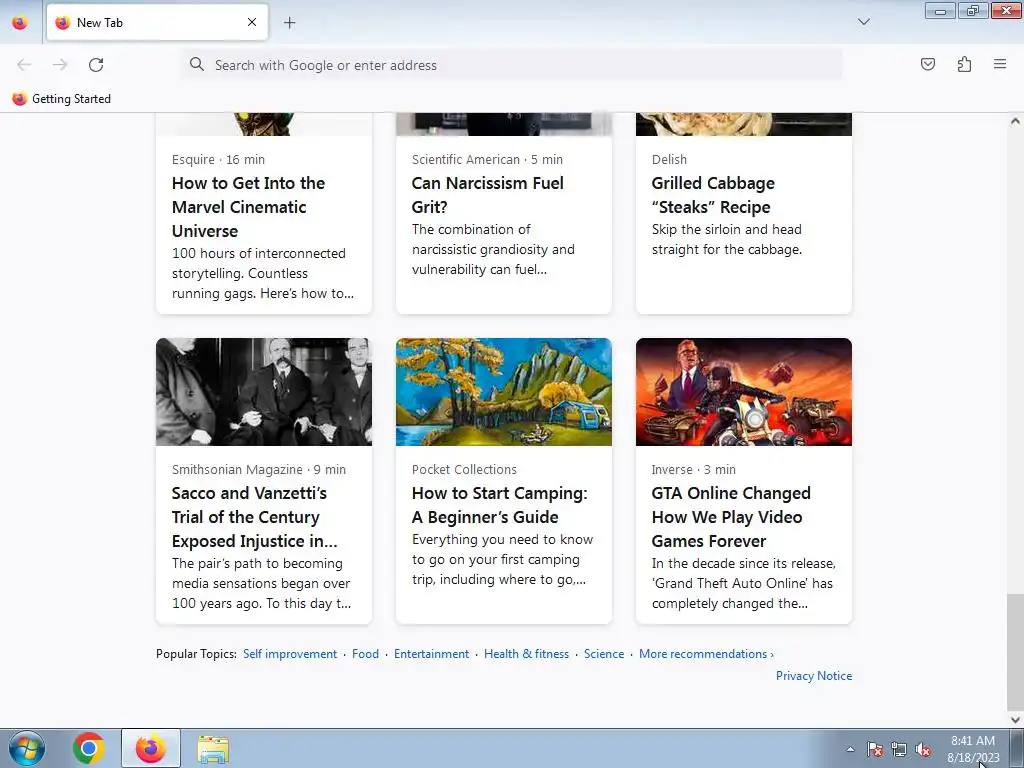Open the Privacy Notice link
This screenshot has width=1024, height=768.
[814, 676]
